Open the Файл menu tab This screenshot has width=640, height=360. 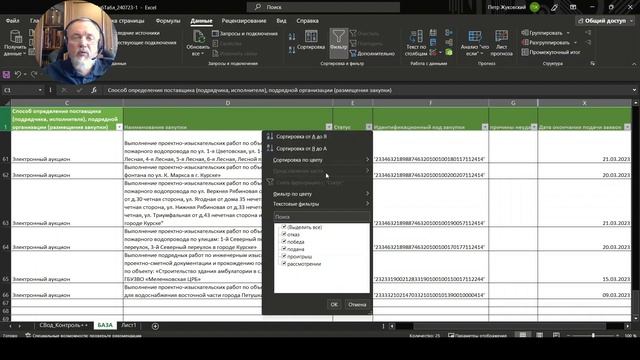[13, 21]
